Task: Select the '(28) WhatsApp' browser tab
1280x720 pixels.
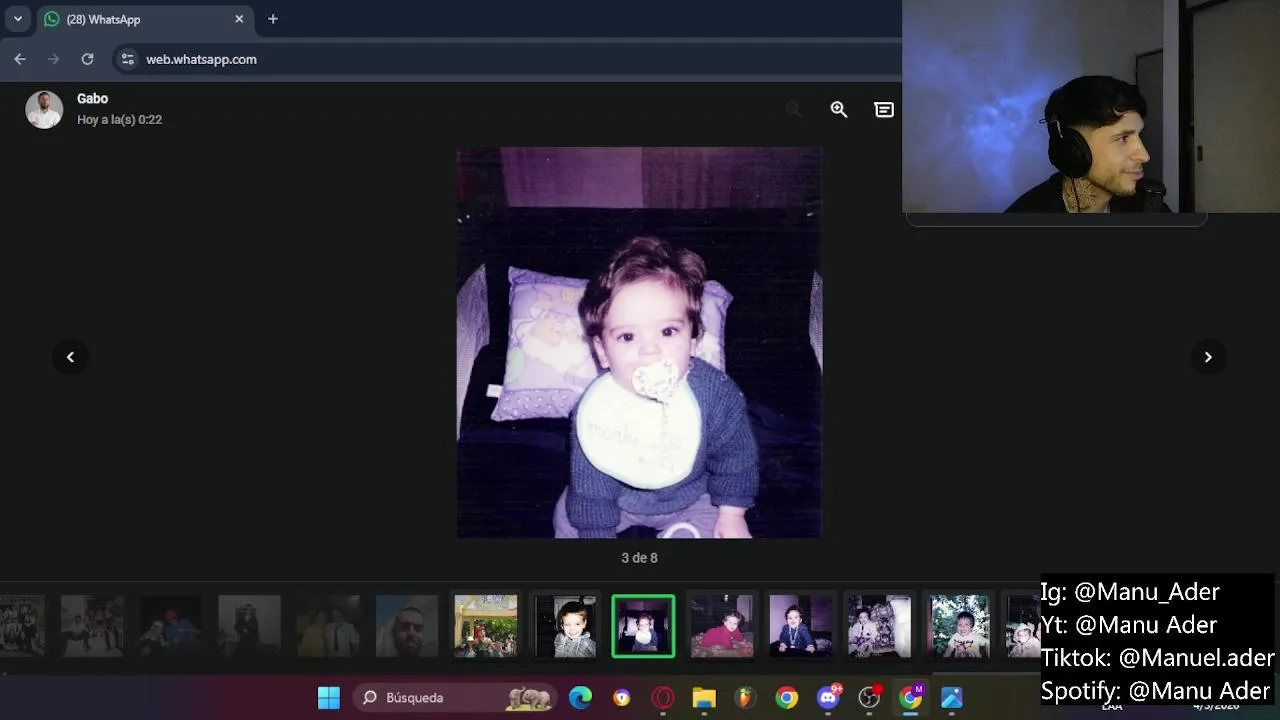Action: coord(144,19)
